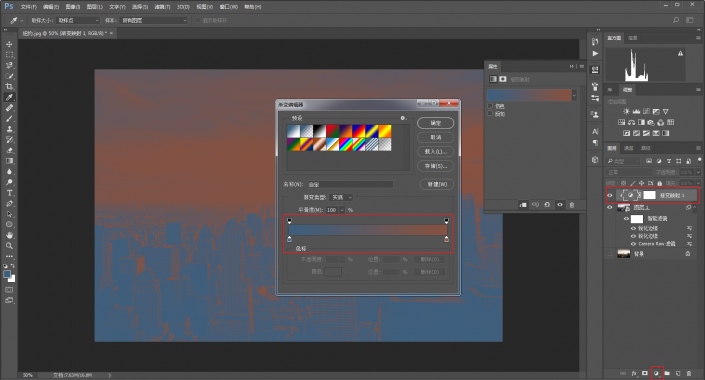
Task: Click the 新建(W) New button
Action: coord(437,184)
